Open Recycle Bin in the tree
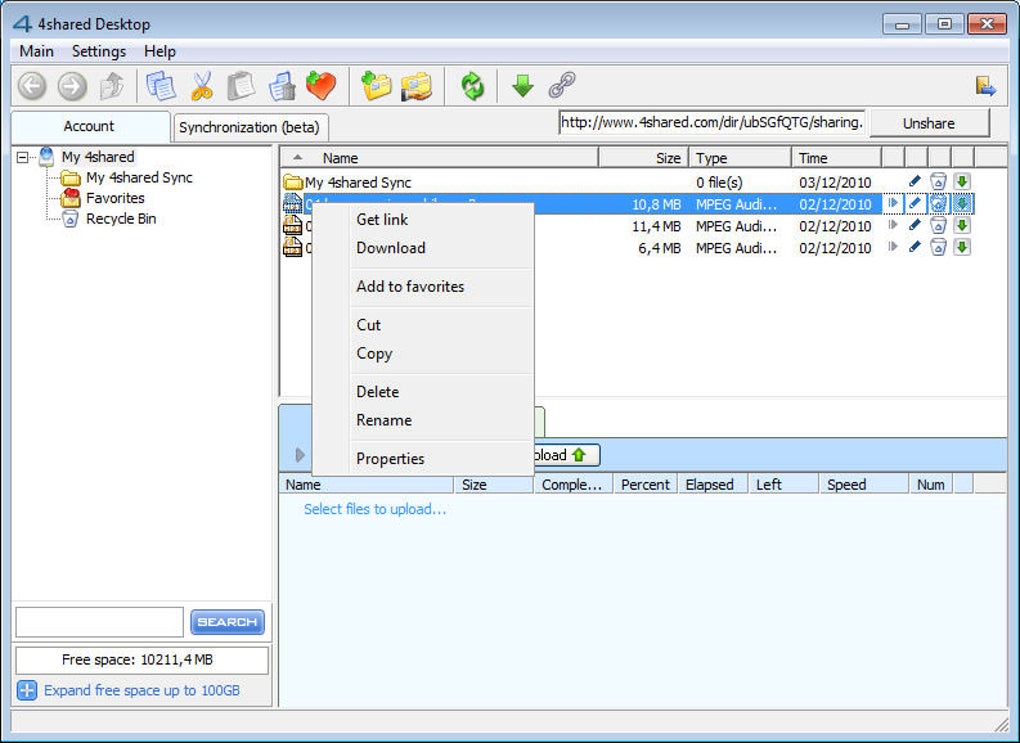The width and height of the screenshot is (1020, 743). tap(121, 219)
